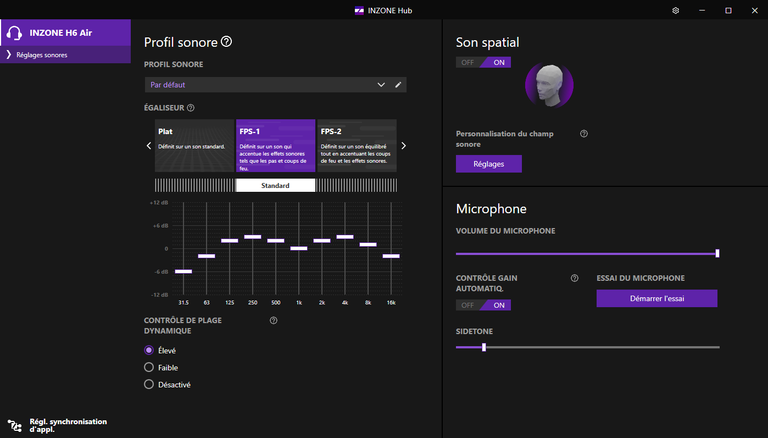Click the Son spatial heading
The height and width of the screenshot is (438, 768).
[487, 43]
